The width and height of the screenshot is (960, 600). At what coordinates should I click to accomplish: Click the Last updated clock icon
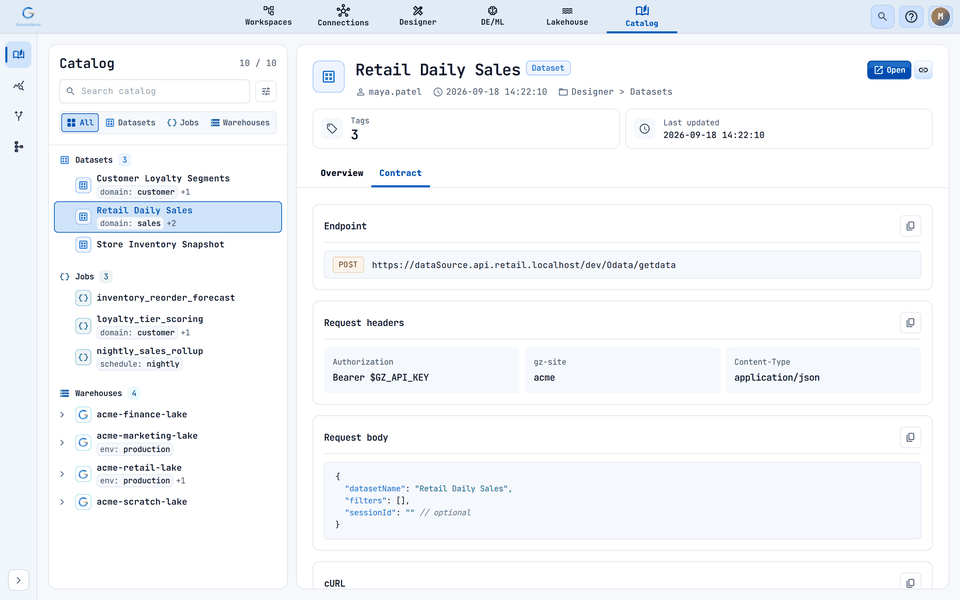(644, 129)
